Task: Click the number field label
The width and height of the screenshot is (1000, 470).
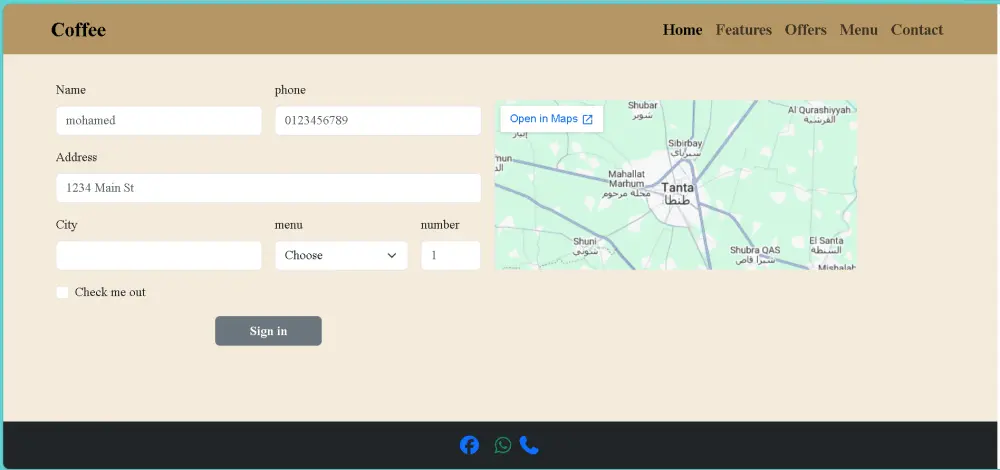Action: (440, 225)
